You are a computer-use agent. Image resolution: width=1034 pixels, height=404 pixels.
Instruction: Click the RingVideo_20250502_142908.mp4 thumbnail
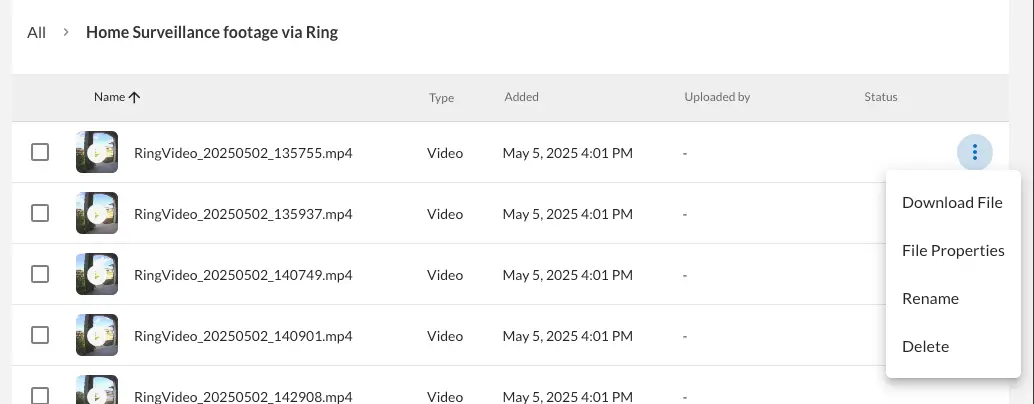(97, 390)
